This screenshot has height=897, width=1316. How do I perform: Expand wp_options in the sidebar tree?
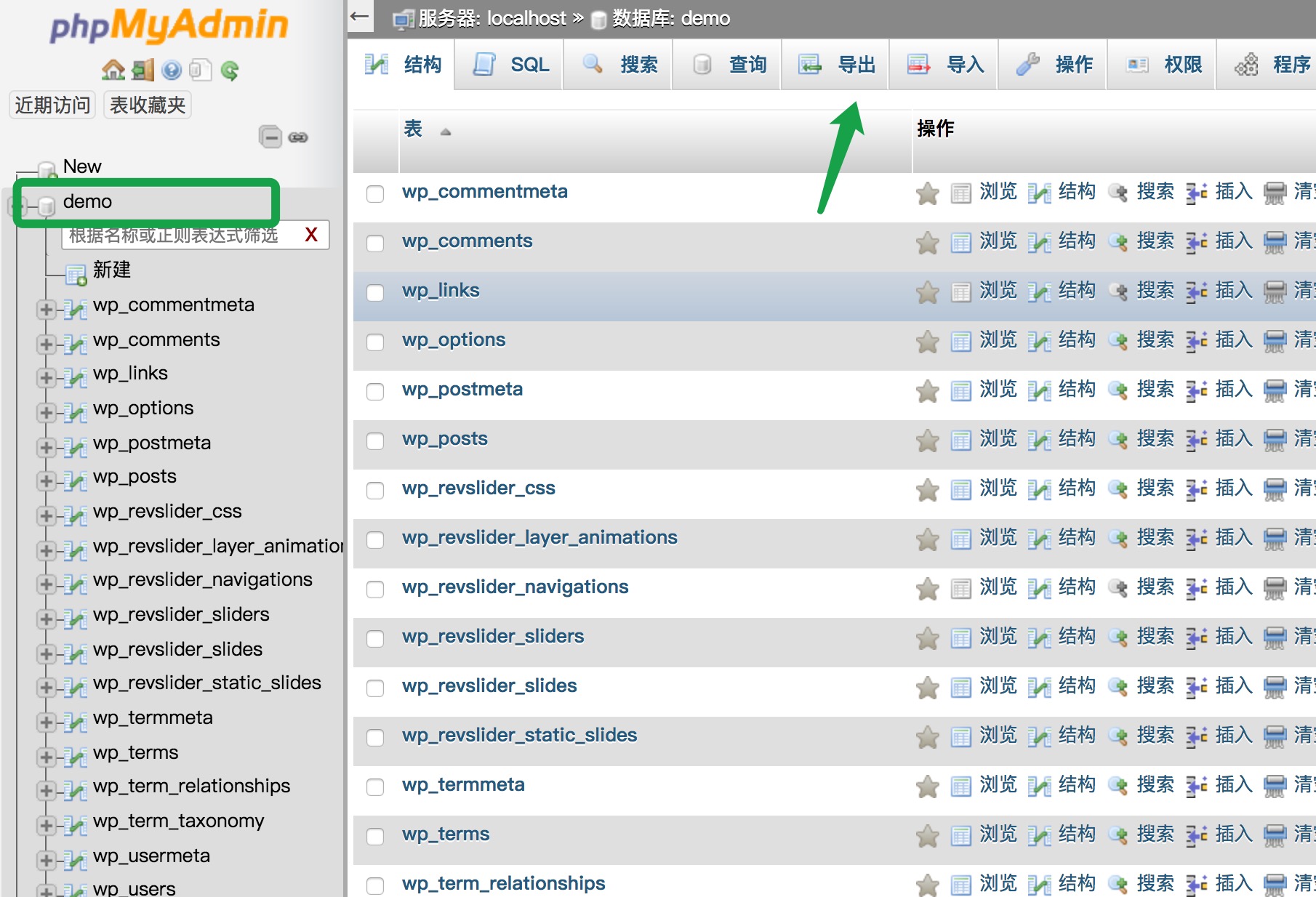click(x=46, y=413)
